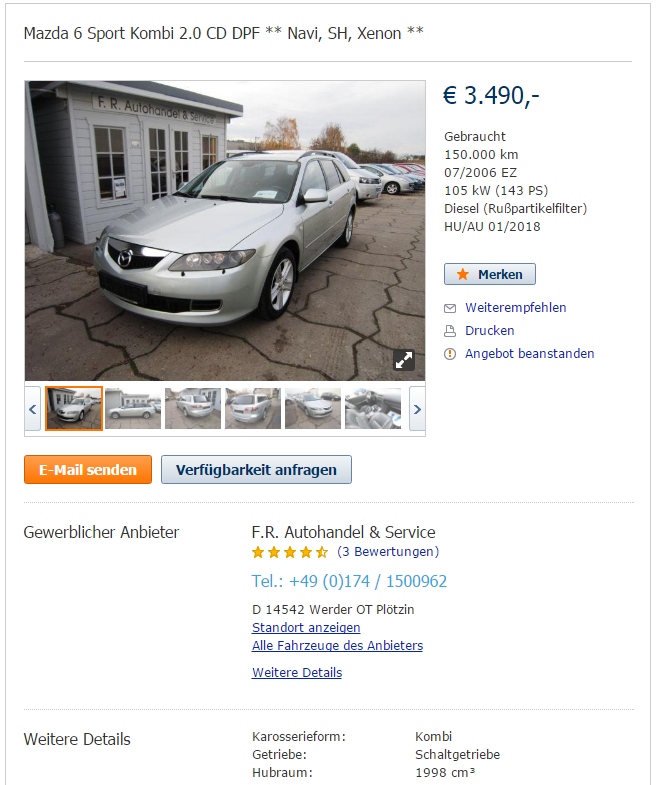Screen dimensions: 657x785
Task: Click the E-Mail senden button
Action: click(x=88, y=470)
